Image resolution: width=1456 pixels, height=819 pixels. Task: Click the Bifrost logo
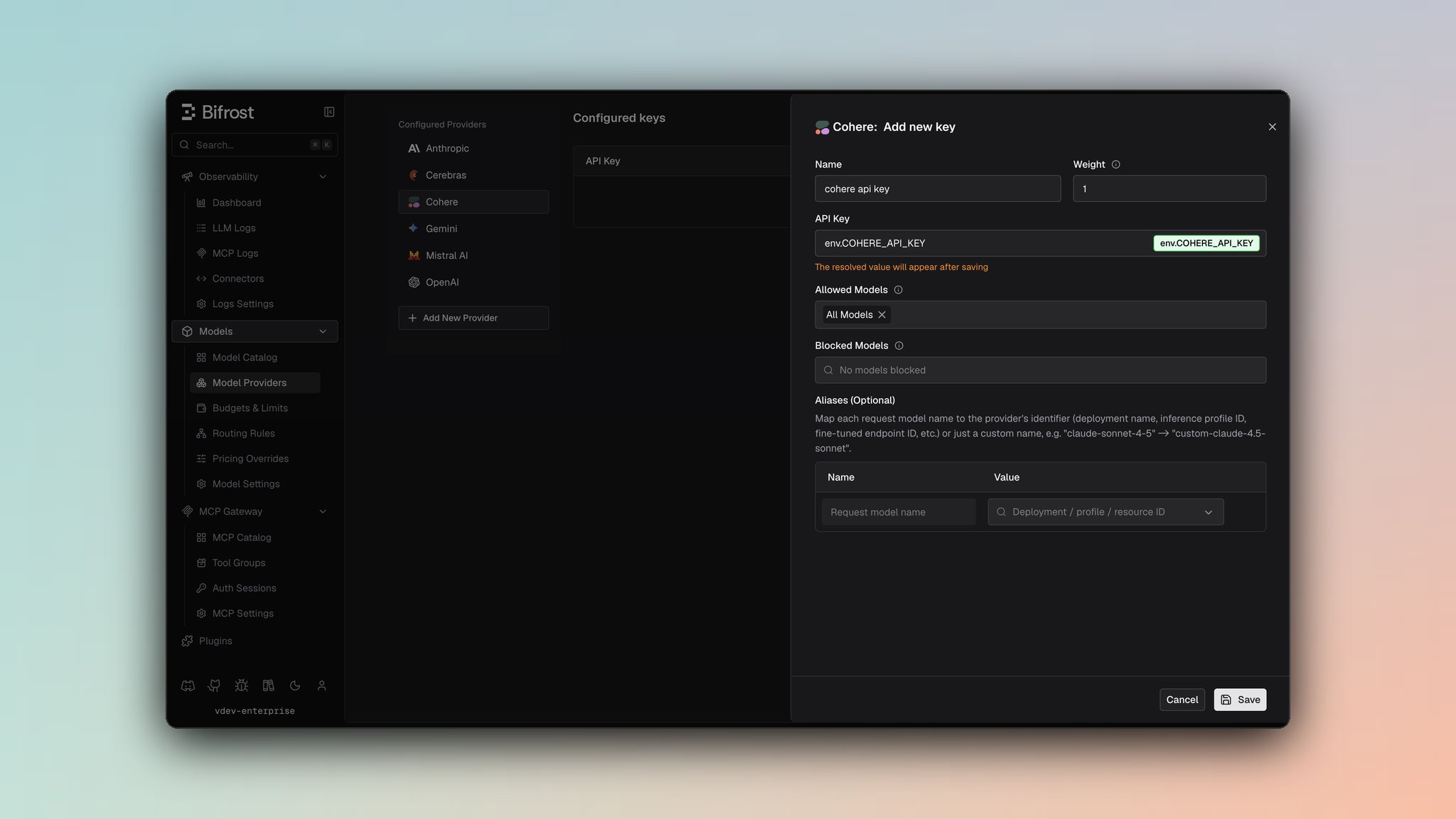click(218, 112)
